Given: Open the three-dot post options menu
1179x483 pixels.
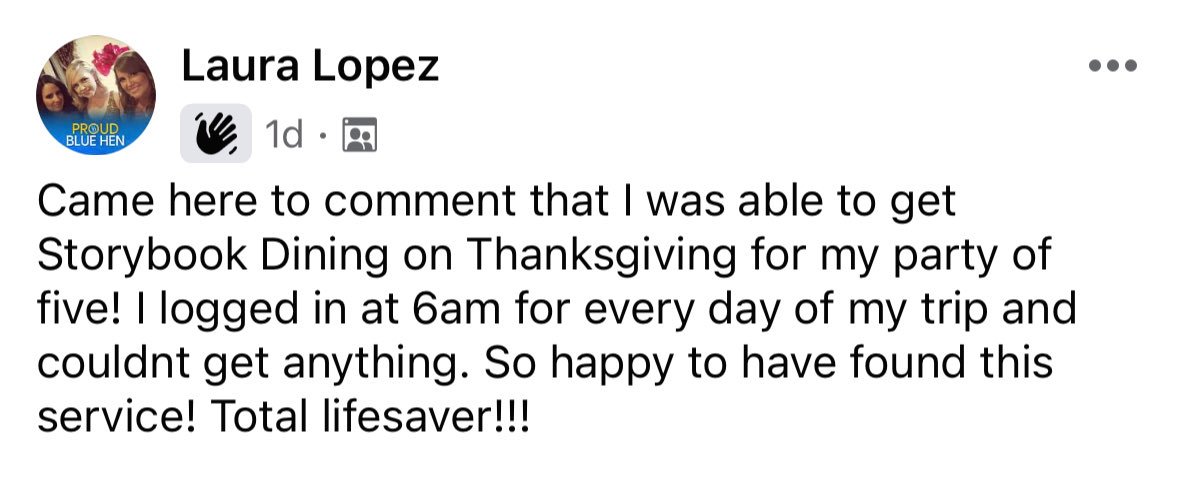Looking at the screenshot, I should click(1114, 65).
